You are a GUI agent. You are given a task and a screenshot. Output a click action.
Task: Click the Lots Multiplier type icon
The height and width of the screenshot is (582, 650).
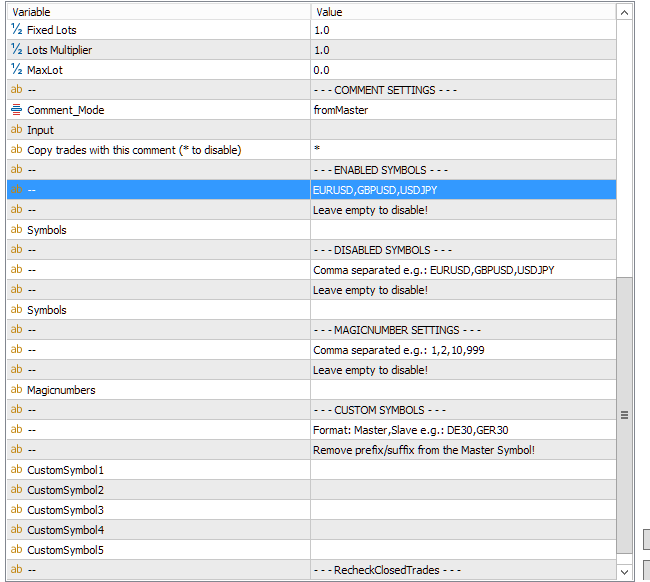pyautogui.click(x=16, y=50)
